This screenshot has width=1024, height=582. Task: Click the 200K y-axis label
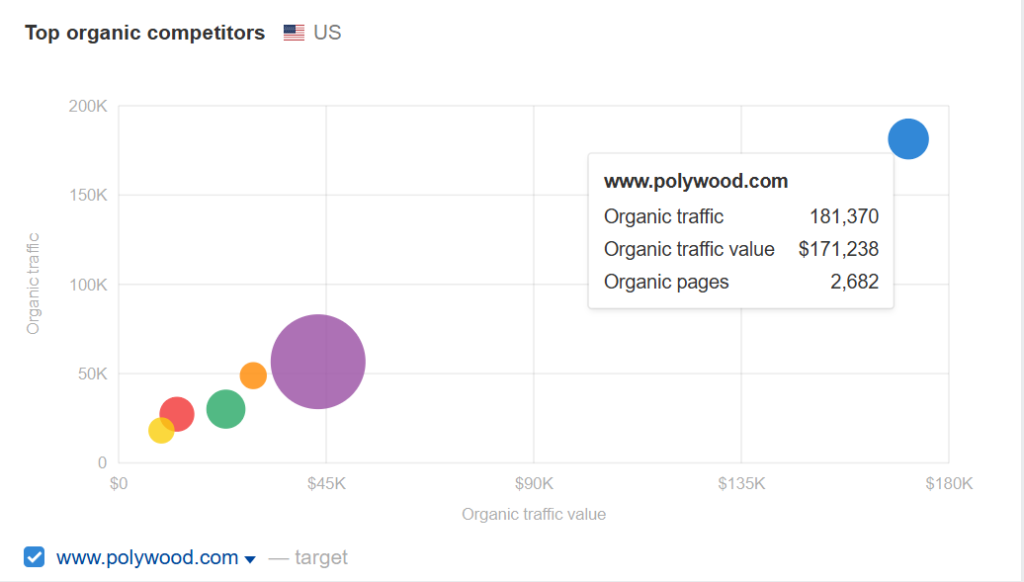pyautogui.click(x=88, y=106)
